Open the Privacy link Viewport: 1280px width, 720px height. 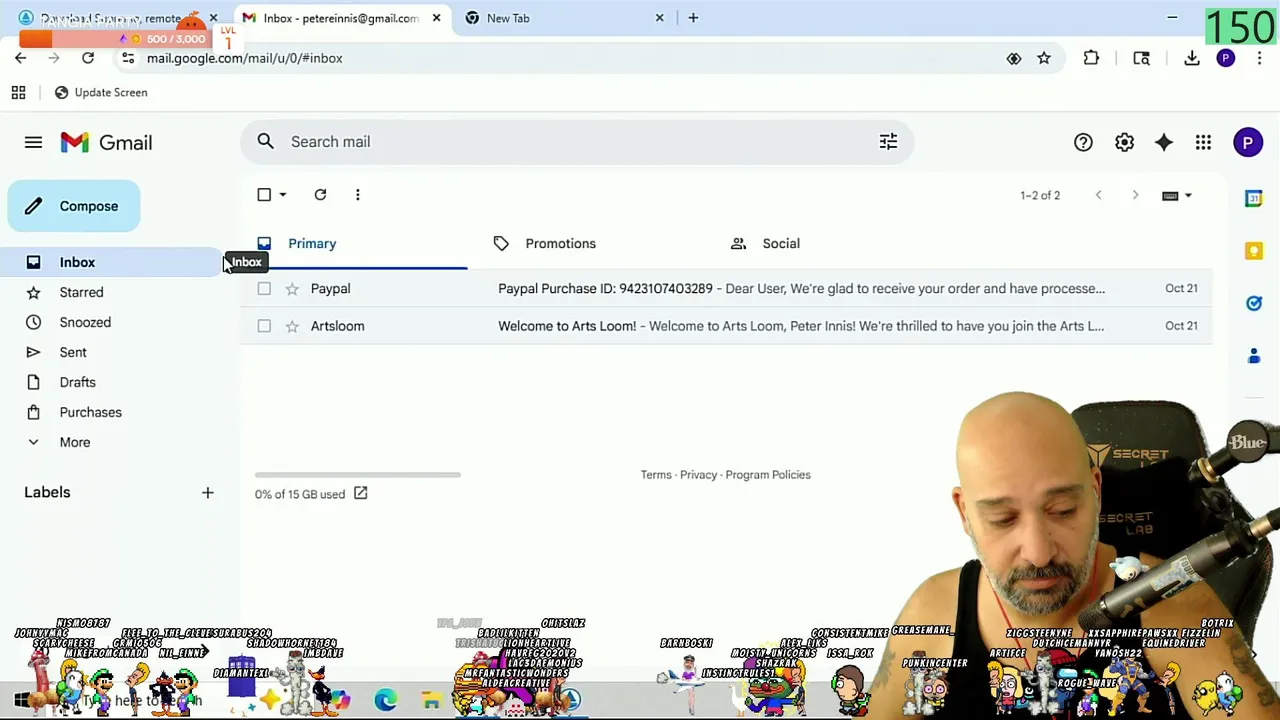coord(698,475)
